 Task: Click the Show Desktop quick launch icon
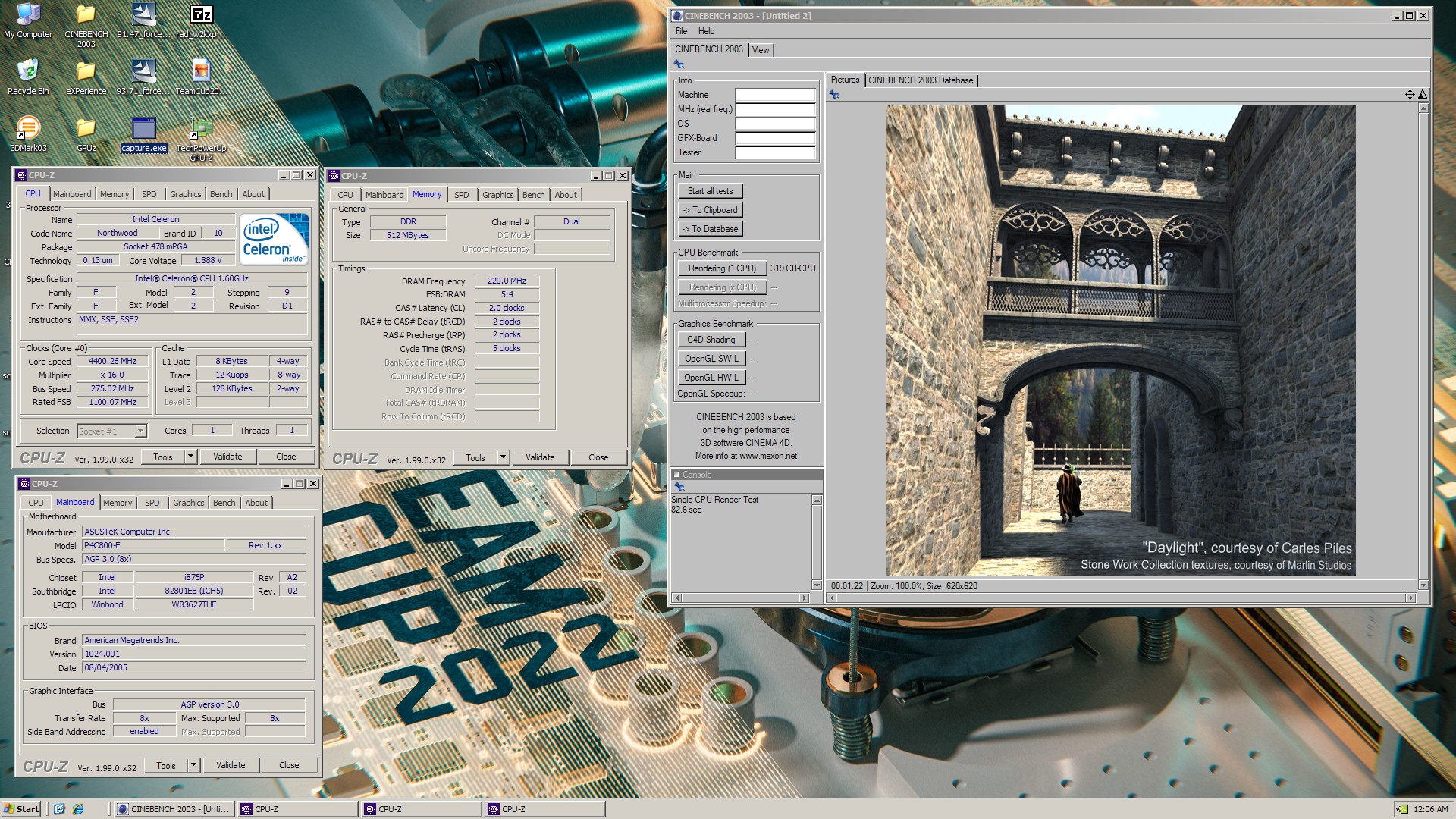click(x=59, y=809)
